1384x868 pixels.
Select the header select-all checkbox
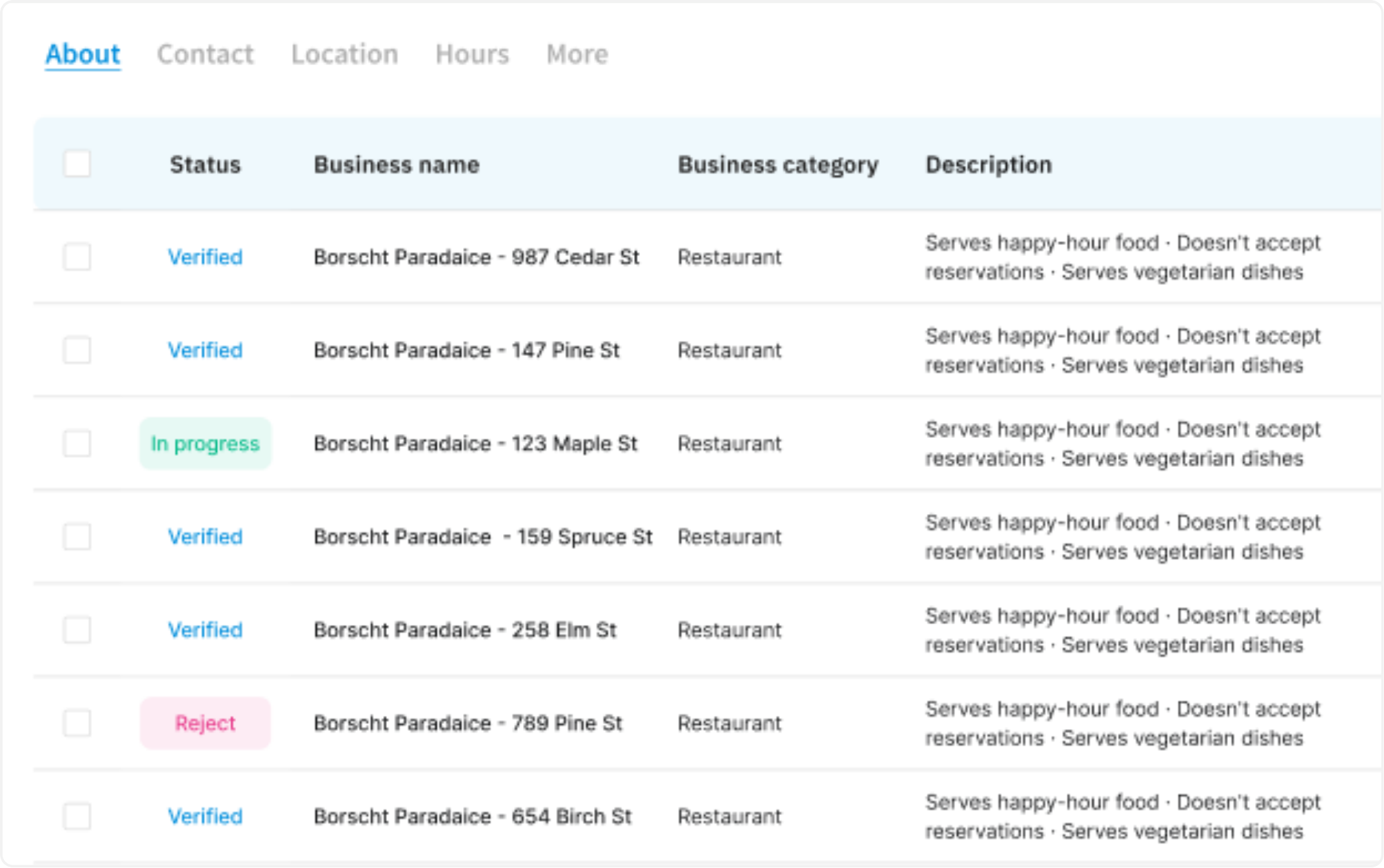pyautogui.click(x=77, y=164)
